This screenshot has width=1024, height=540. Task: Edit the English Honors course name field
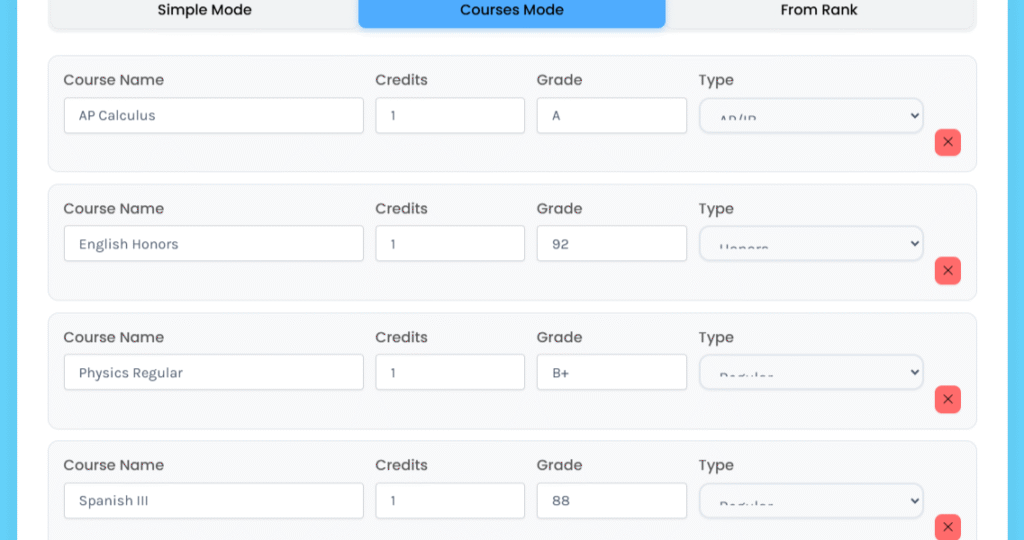(x=213, y=244)
